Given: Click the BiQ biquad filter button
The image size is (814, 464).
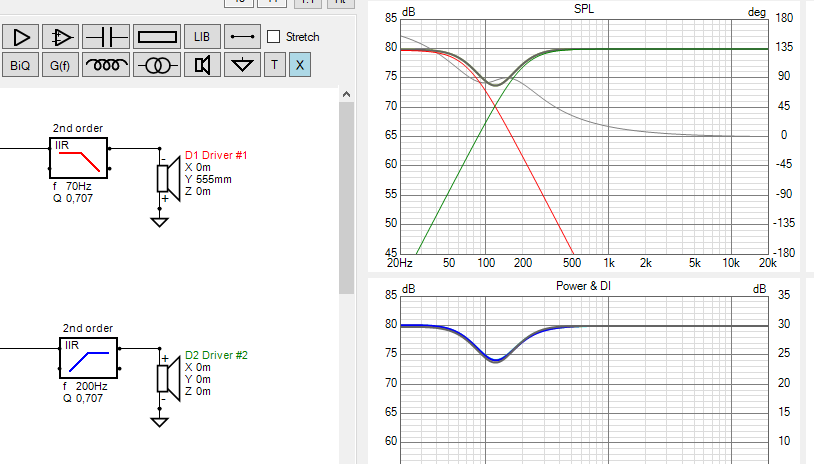Looking at the screenshot, I should [20, 66].
